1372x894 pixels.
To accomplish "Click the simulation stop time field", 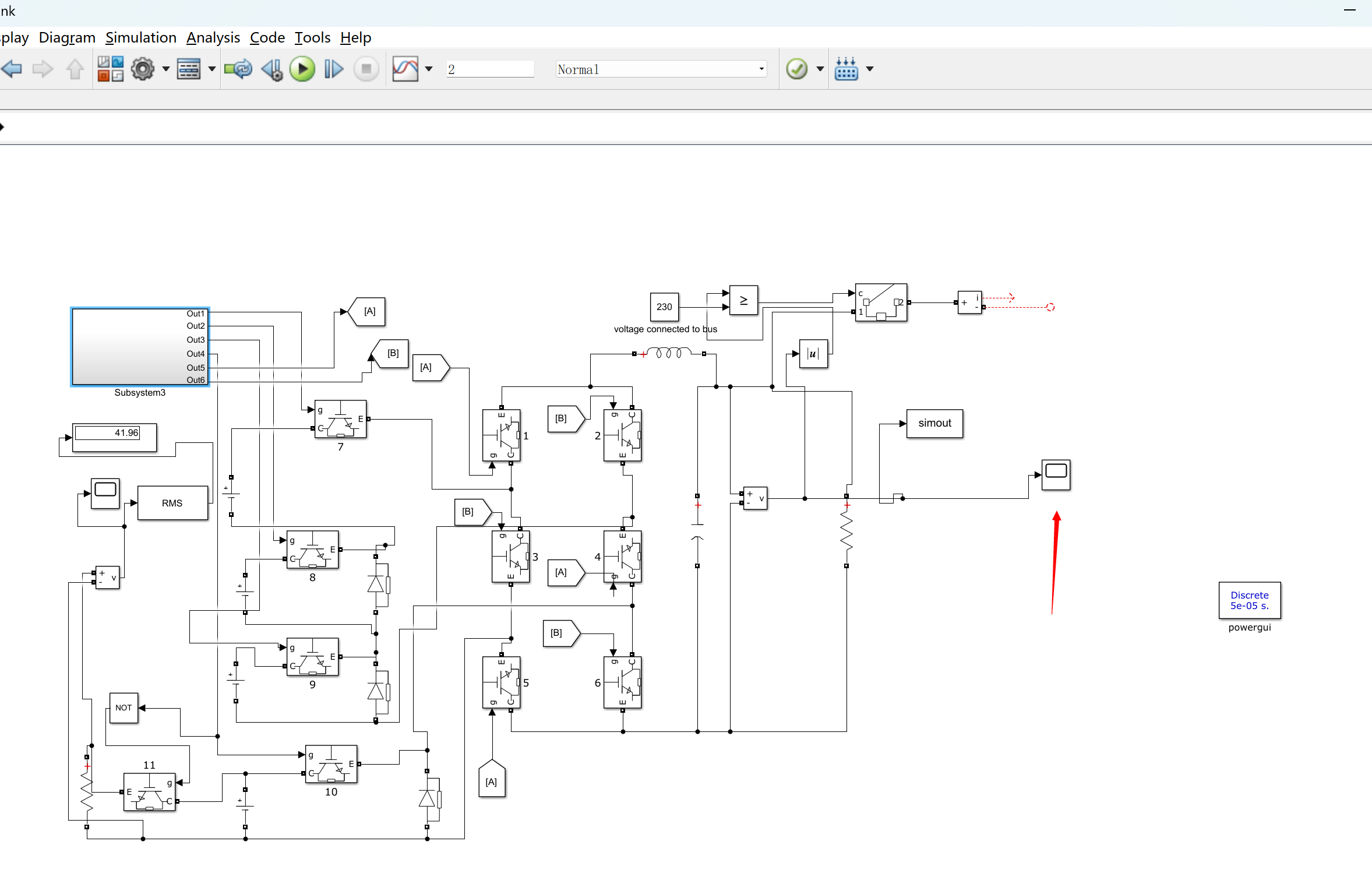I will [489, 69].
